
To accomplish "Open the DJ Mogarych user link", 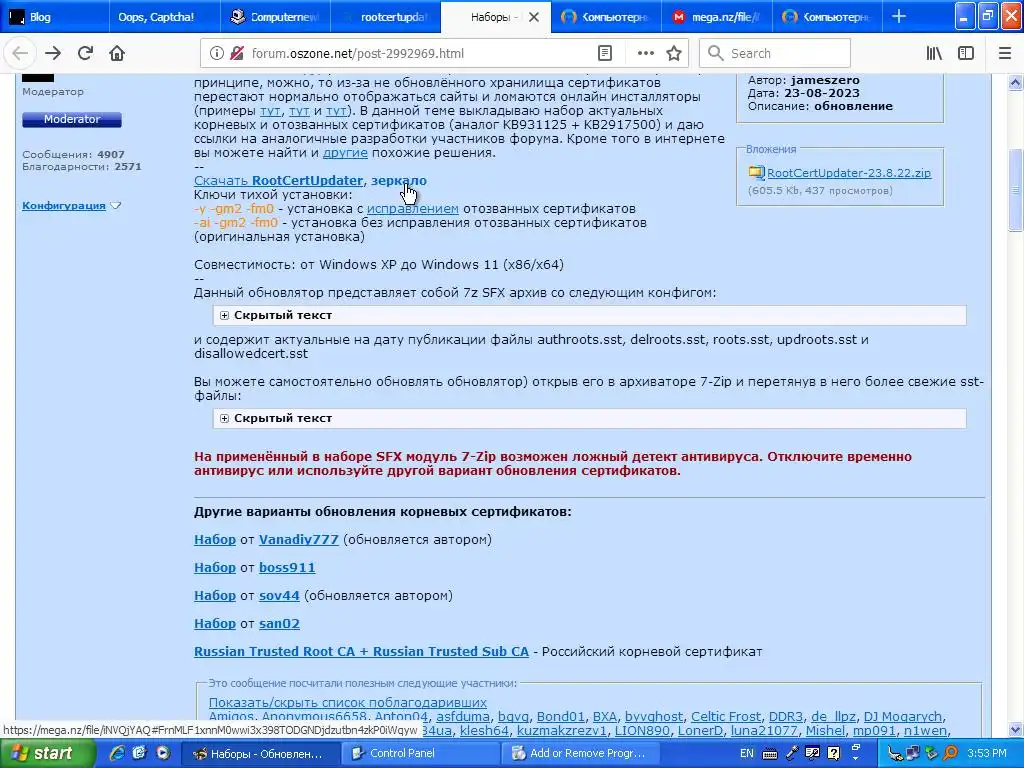I will (903, 717).
